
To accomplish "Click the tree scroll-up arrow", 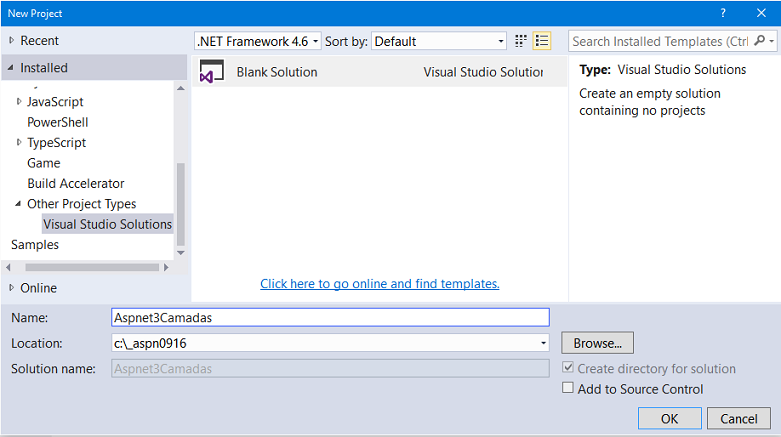I will coord(181,88).
